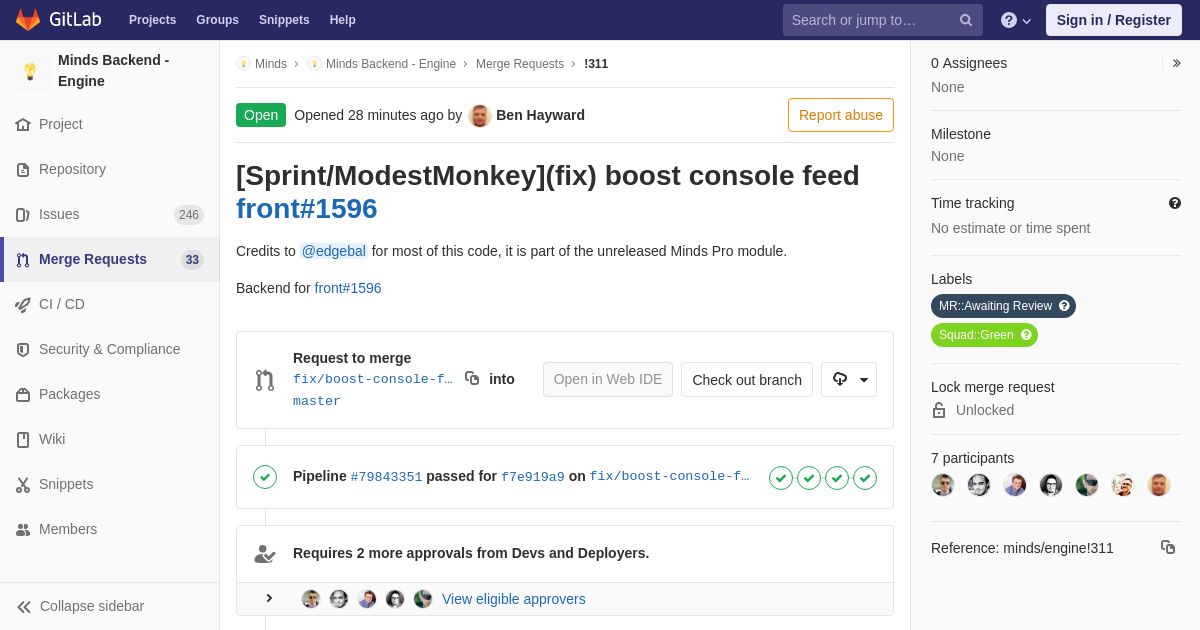The width and height of the screenshot is (1200, 630).
Task: Open Repository in the sidebar
Action: pyautogui.click(x=110, y=169)
